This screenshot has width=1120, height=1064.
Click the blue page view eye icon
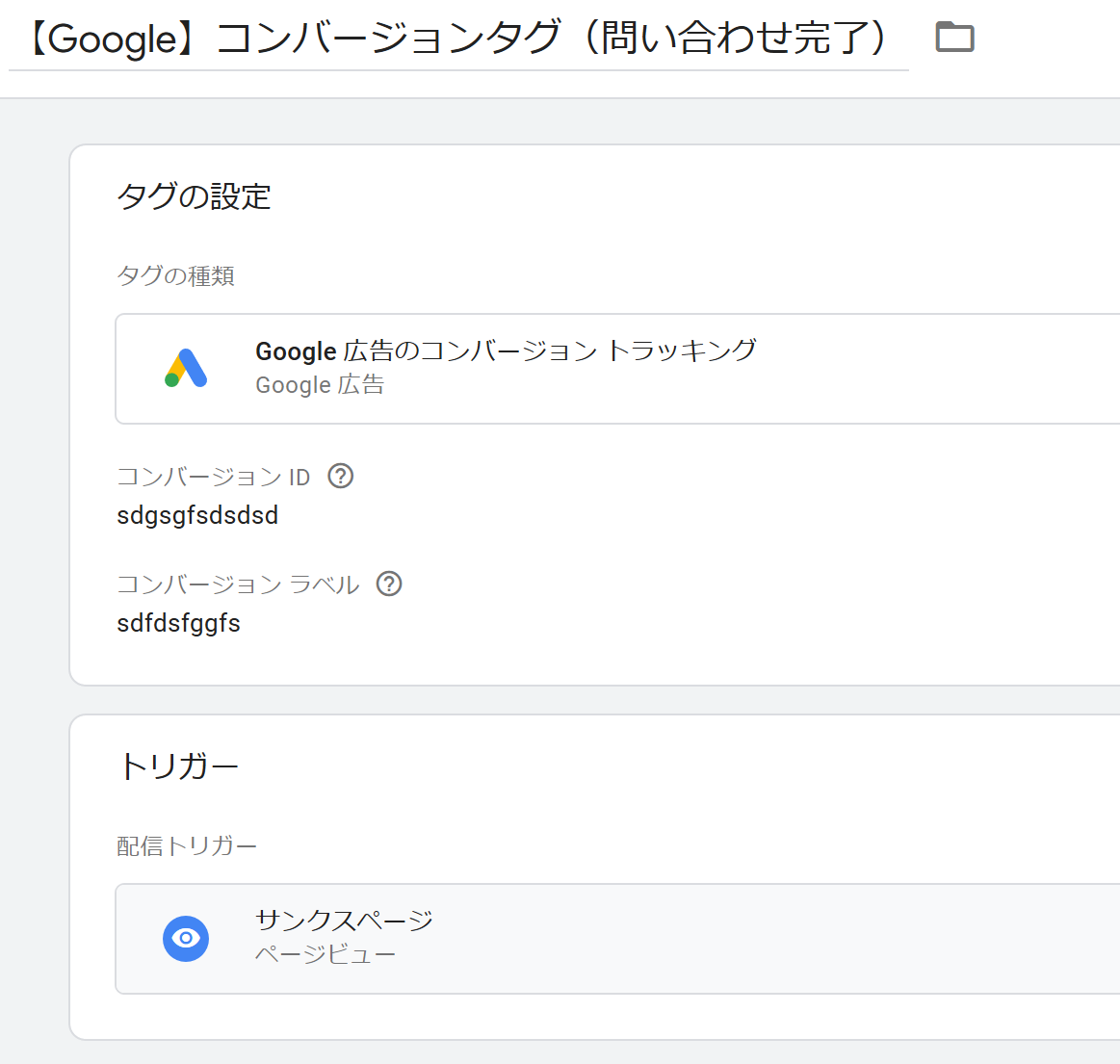point(186,938)
